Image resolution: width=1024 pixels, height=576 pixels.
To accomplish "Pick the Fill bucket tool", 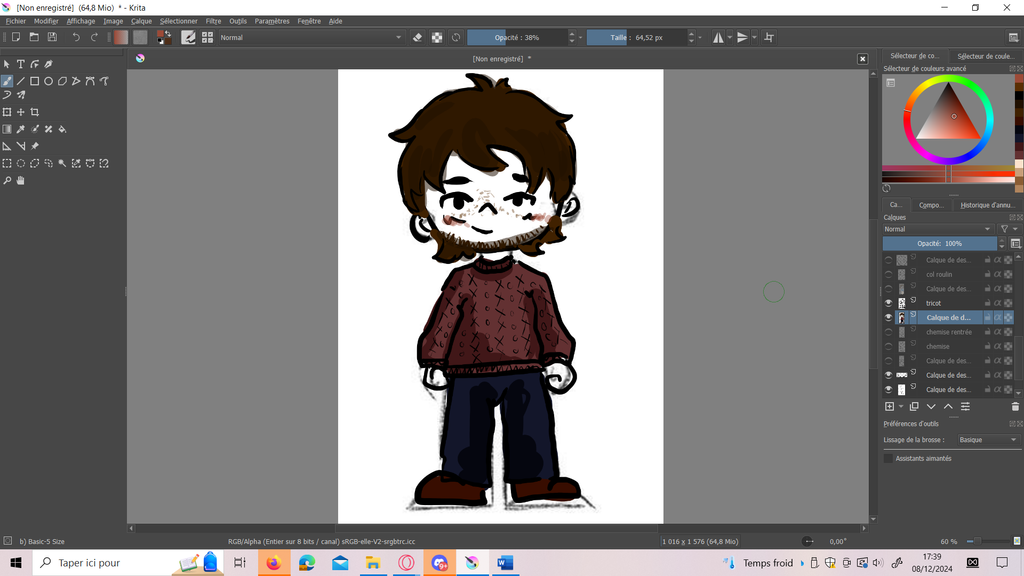I will pyautogui.click(x=62, y=129).
